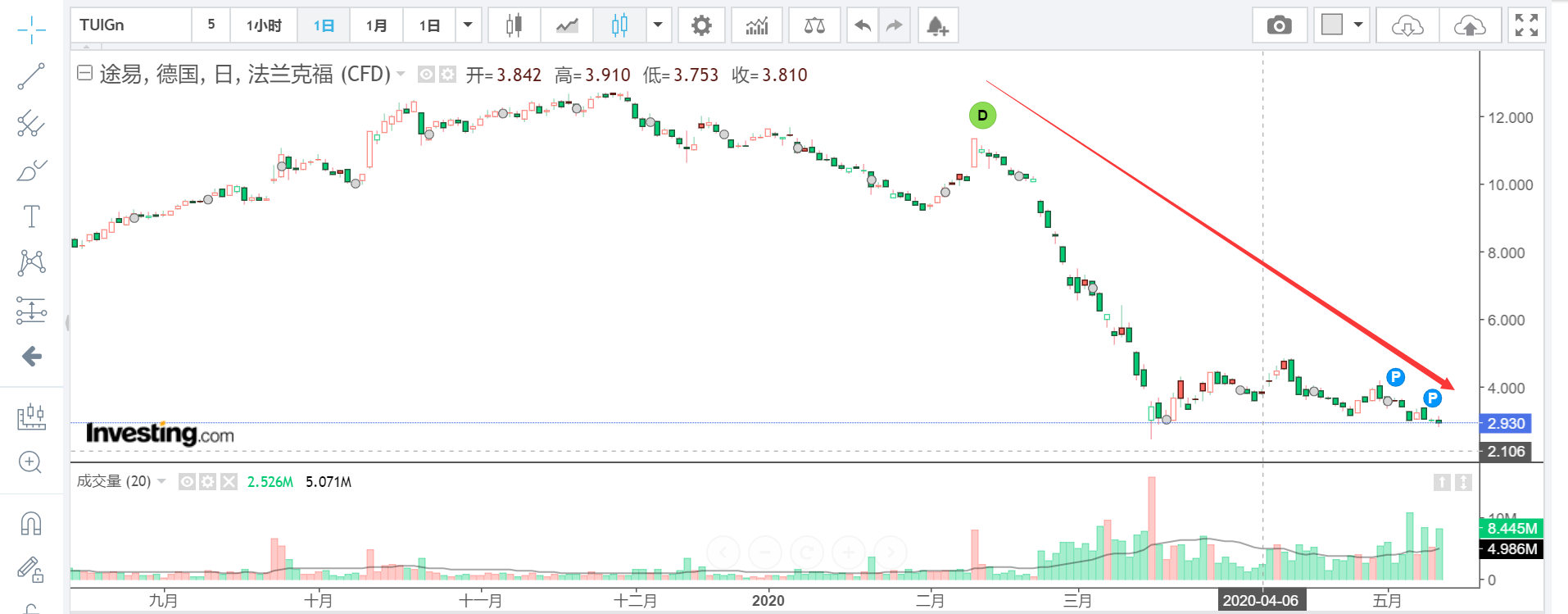Viewport: 1568px width, 614px height.
Task: Click the TUIGn symbol search field
Action: click(x=131, y=25)
